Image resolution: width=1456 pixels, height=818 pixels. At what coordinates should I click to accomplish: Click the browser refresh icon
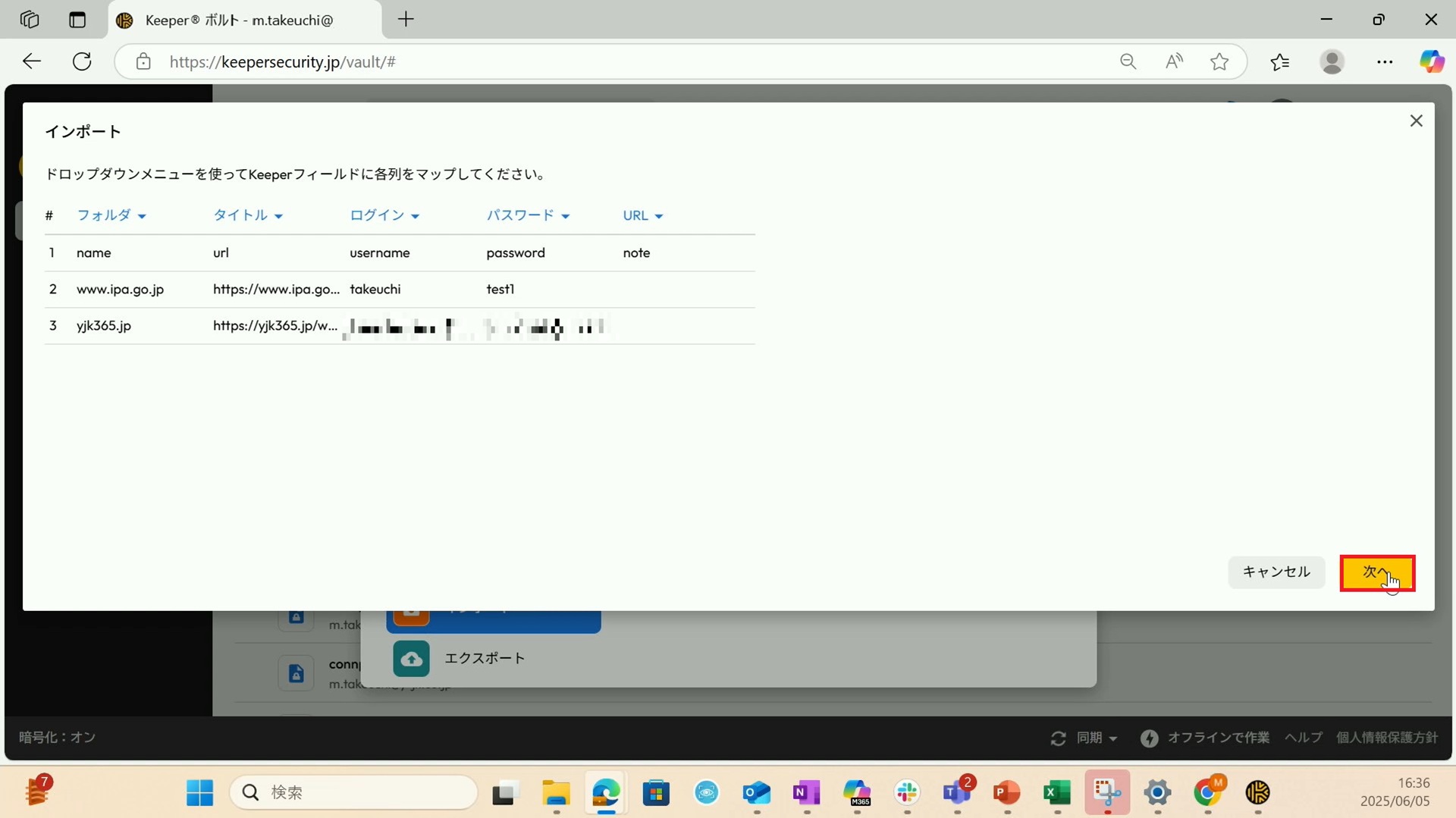tap(82, 61)
